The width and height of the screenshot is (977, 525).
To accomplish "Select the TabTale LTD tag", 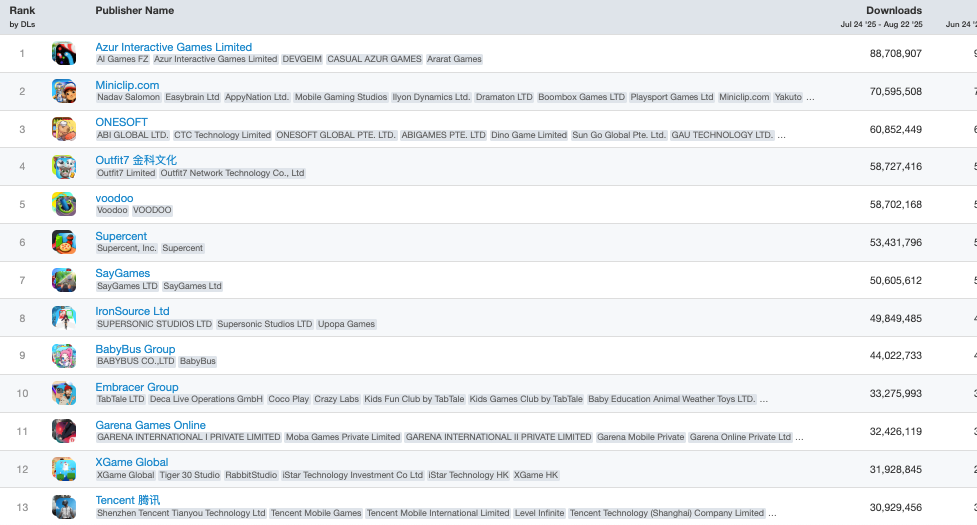I will pos(121,399).
